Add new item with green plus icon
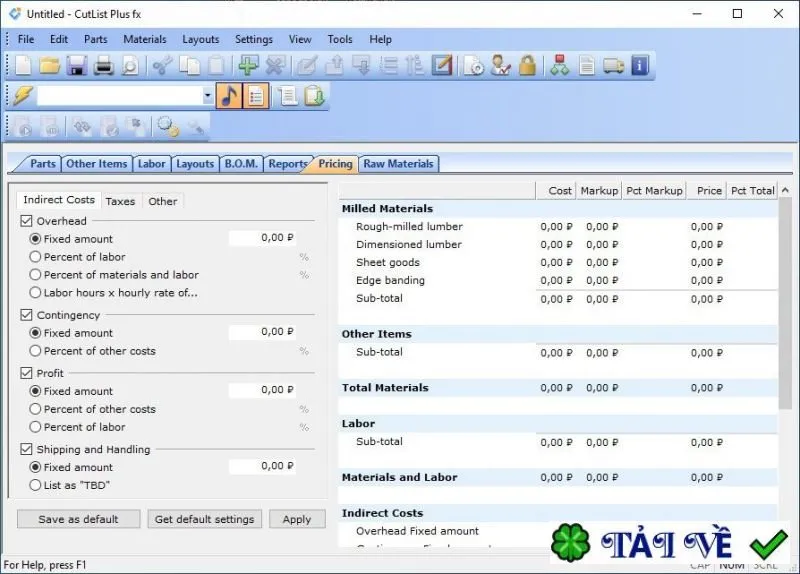This screenshot has width=800, height=574. point(248,66)
